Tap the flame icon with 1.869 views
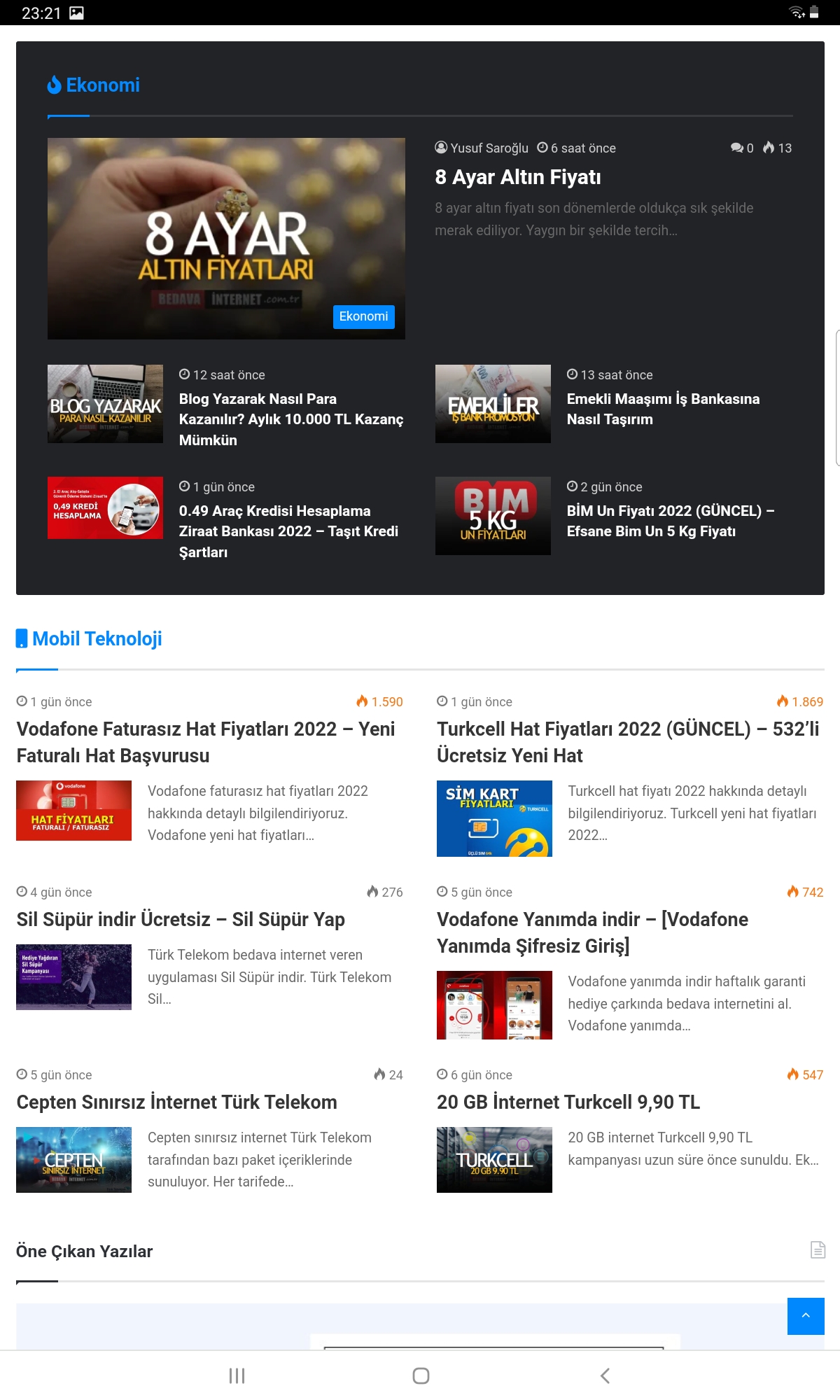 click(x=783, y=701)
